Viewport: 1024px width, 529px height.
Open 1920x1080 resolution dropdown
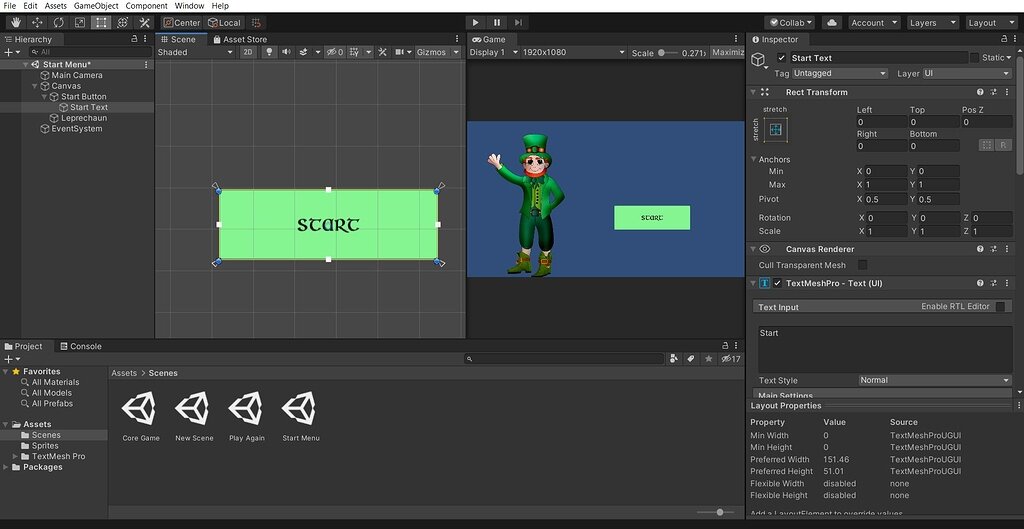[x=573, y=52]
